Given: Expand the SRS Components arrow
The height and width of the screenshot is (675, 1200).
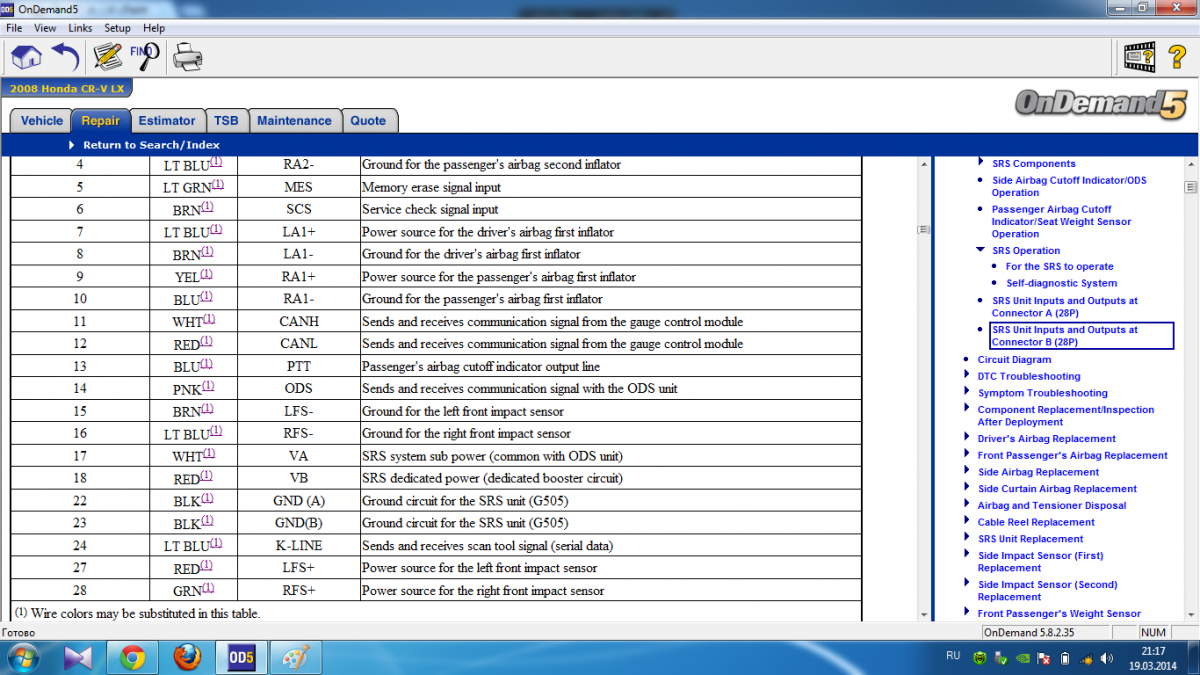Looking at the screenshot, I should (x=981, y=163).
